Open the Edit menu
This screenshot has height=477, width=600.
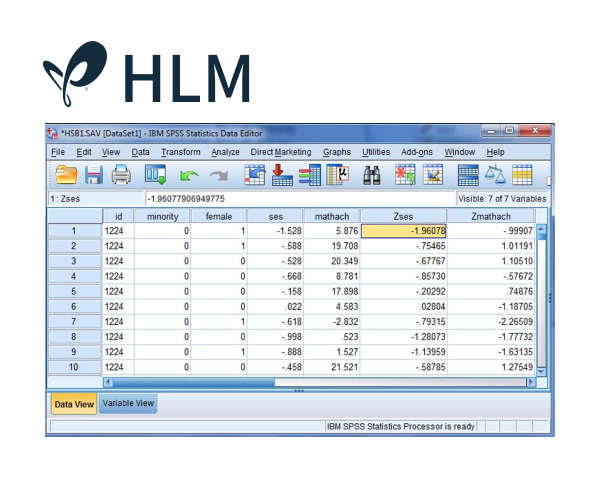(84, 152)
